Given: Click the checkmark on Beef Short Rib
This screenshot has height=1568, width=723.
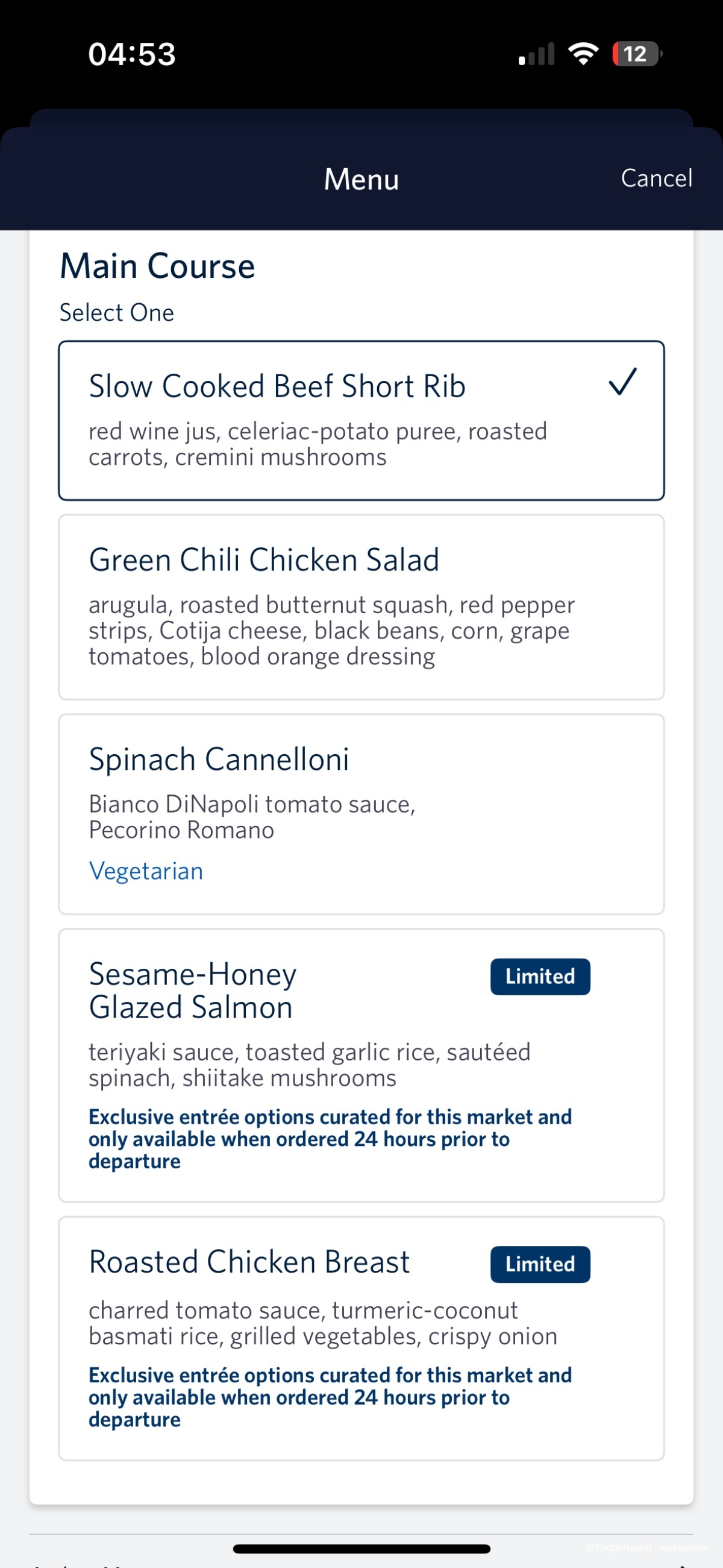Looking at the screenshot, I should 622,382.
